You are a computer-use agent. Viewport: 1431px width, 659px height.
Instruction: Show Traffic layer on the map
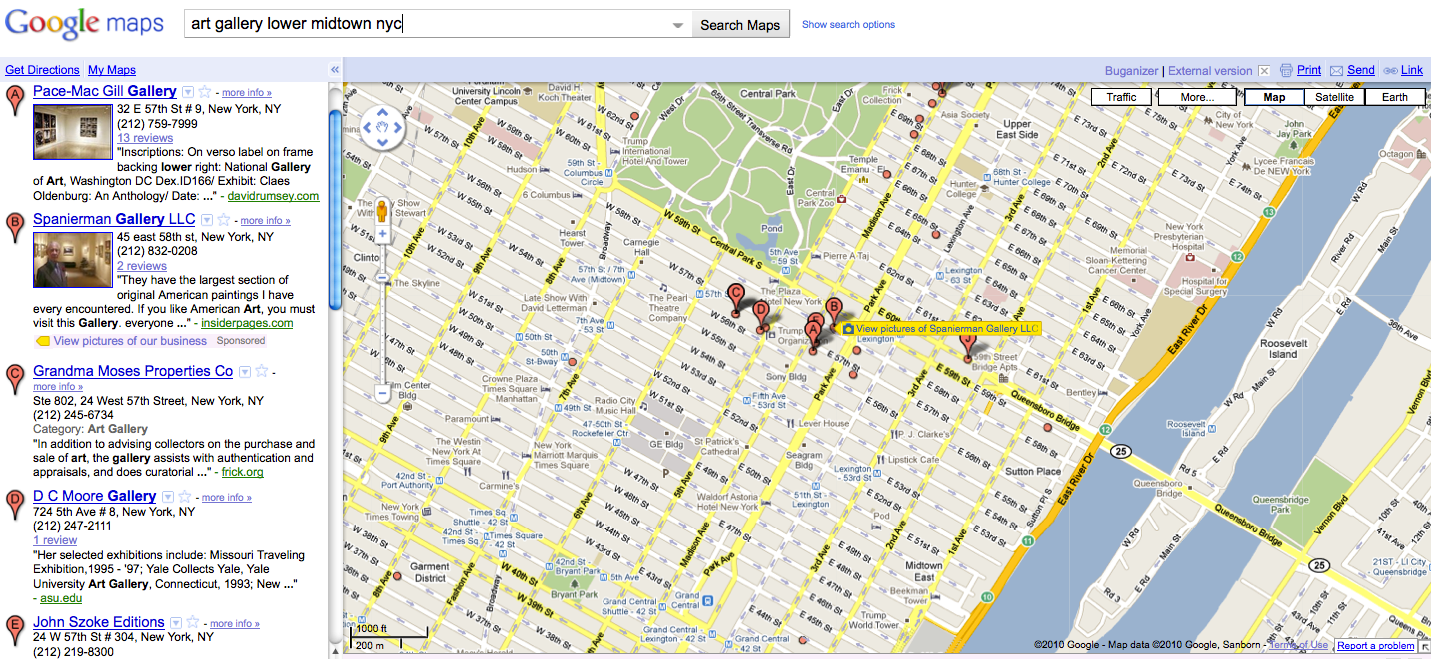point(1122,97)
